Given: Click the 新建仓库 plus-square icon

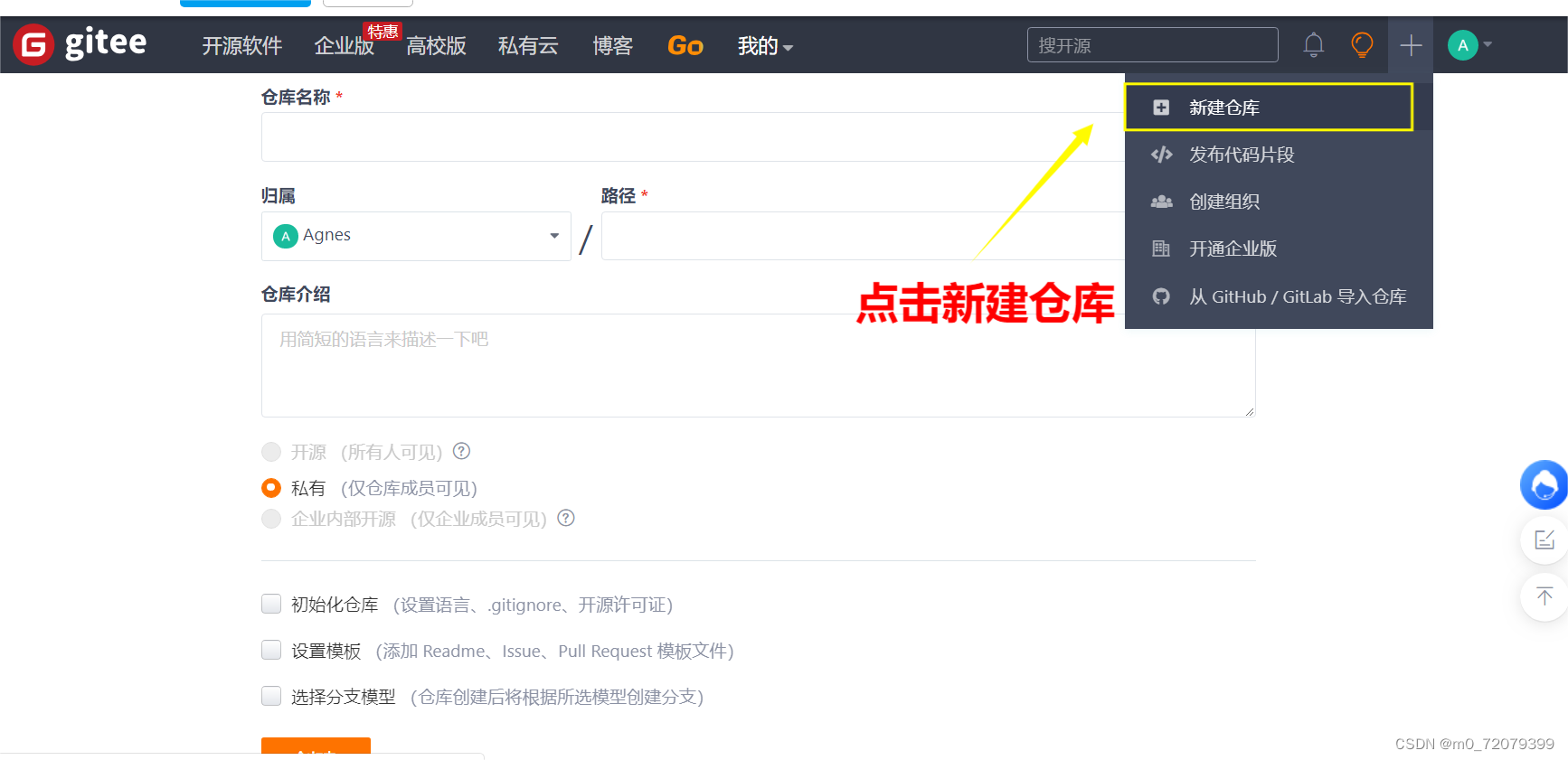Looking at the screenshot, I should (x=1161, y=108).
